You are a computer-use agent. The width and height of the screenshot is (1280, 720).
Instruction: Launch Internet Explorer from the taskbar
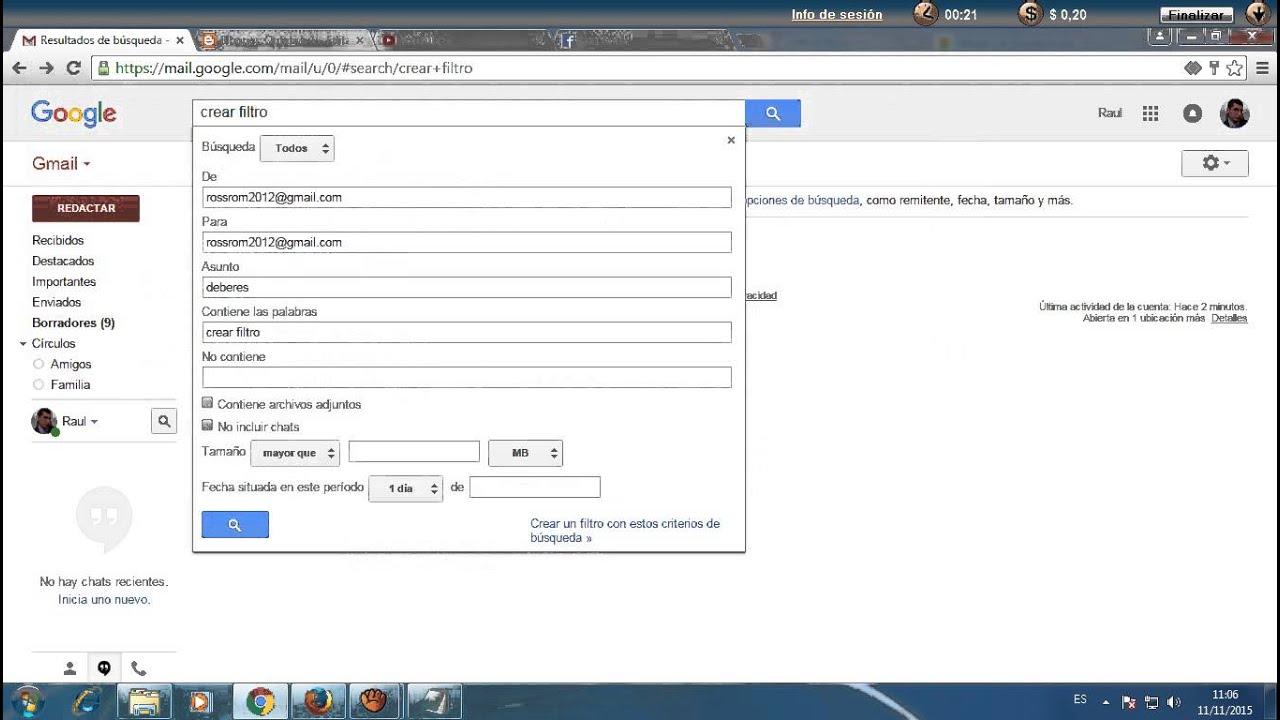click(x=89, y=701)
